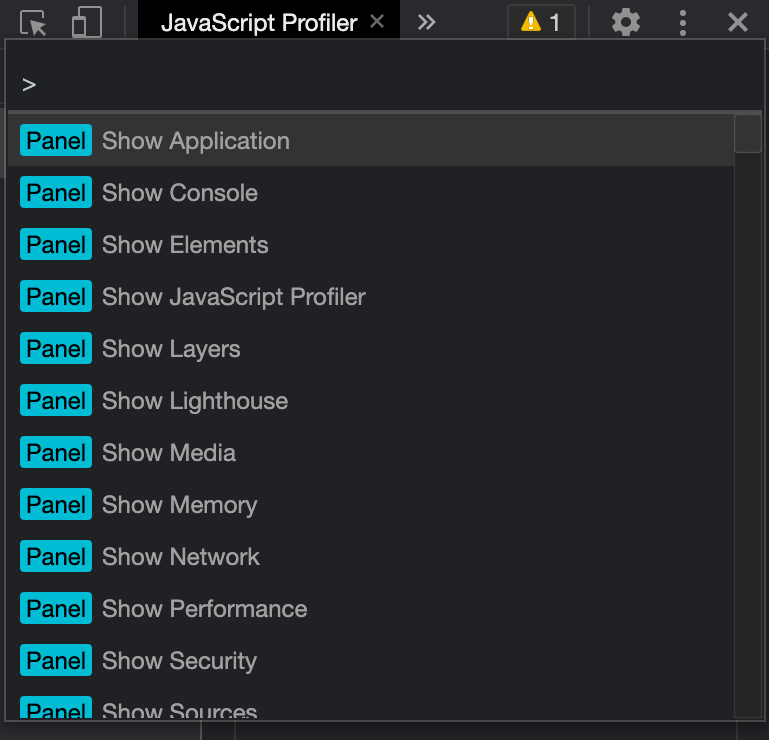Close the DevTools panel
The height and width of the screenshot is (740, 769).
click(x=738, y=23)
